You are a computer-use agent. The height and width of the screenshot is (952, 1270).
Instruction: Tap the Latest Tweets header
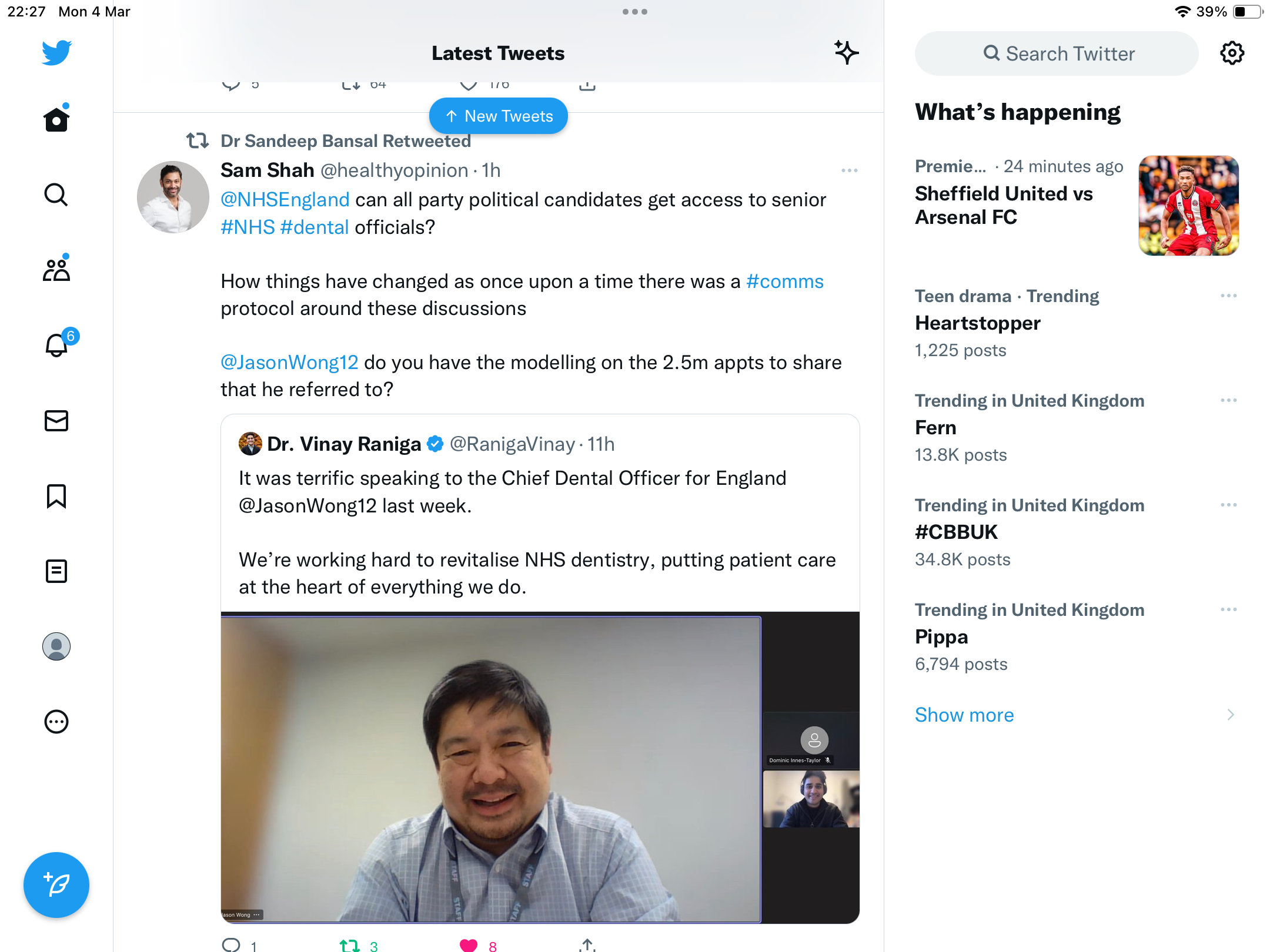point(498,53)
